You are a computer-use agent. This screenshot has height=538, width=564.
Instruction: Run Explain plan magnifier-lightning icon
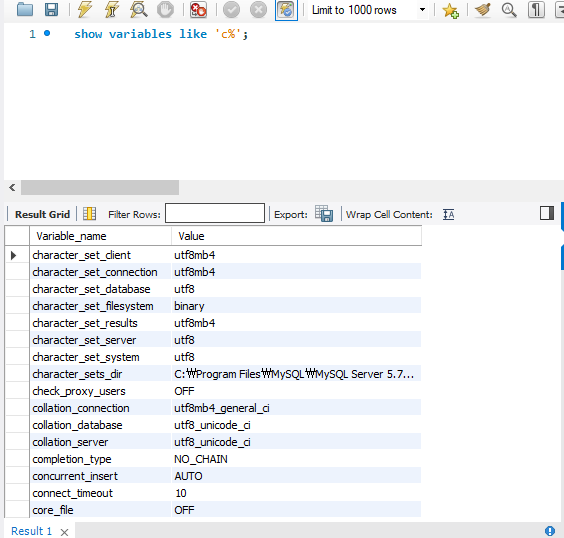(x=139, y=9)
